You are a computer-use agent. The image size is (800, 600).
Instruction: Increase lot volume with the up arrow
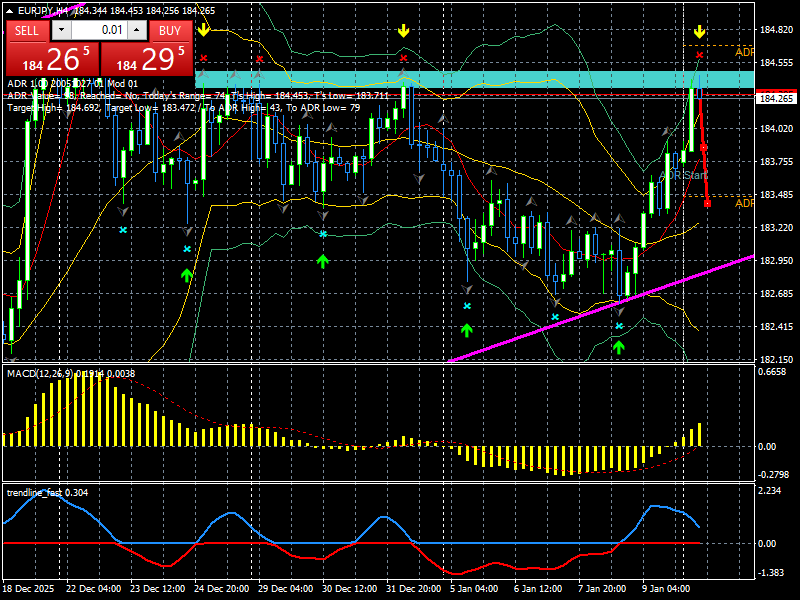click(137, 30)
